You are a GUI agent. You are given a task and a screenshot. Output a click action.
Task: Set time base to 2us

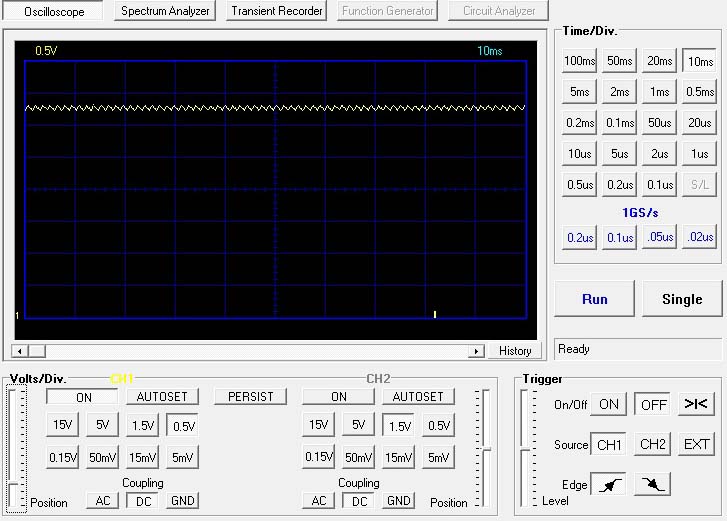[659, 153]
